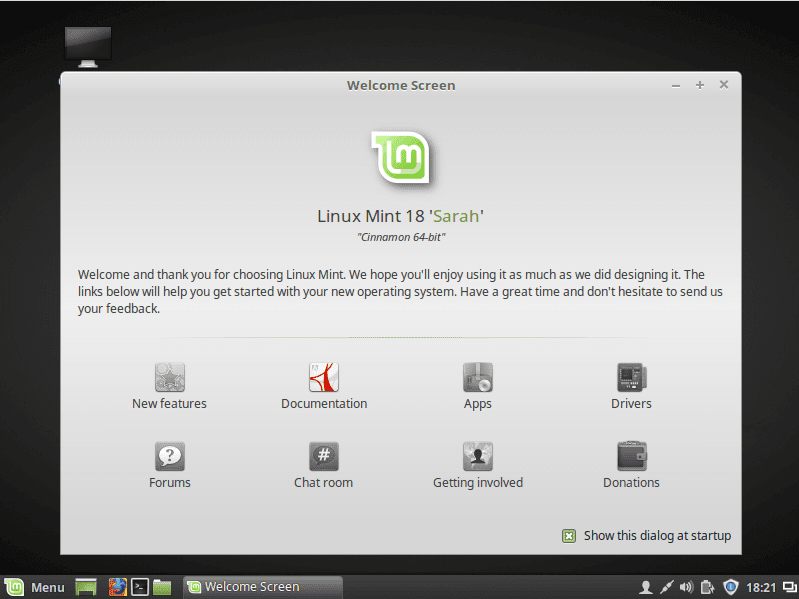
Task: Open the network connection tray icon
Action: 667,587
